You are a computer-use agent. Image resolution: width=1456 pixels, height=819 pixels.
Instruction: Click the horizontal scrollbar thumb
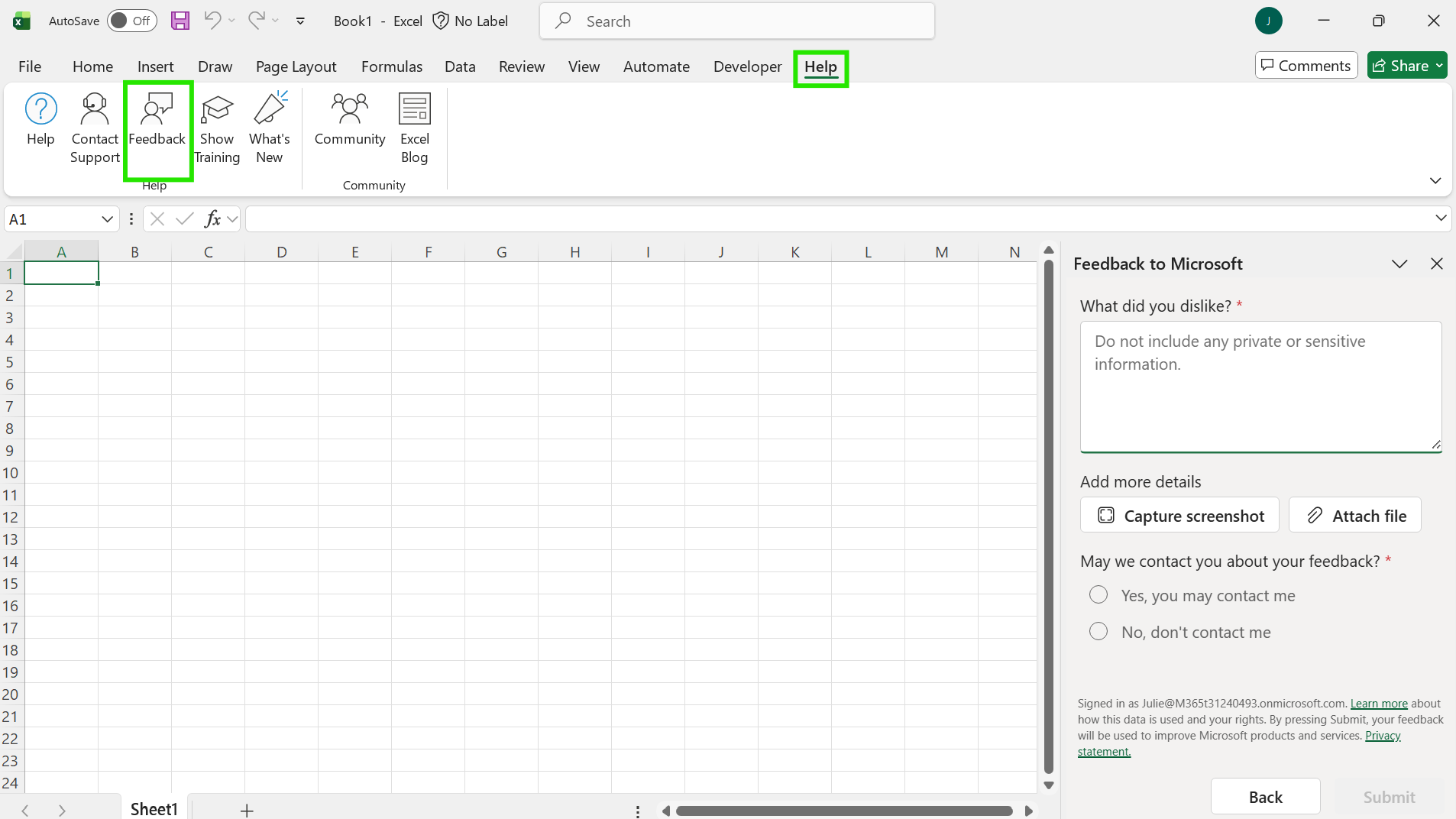[x=844, y=811]
